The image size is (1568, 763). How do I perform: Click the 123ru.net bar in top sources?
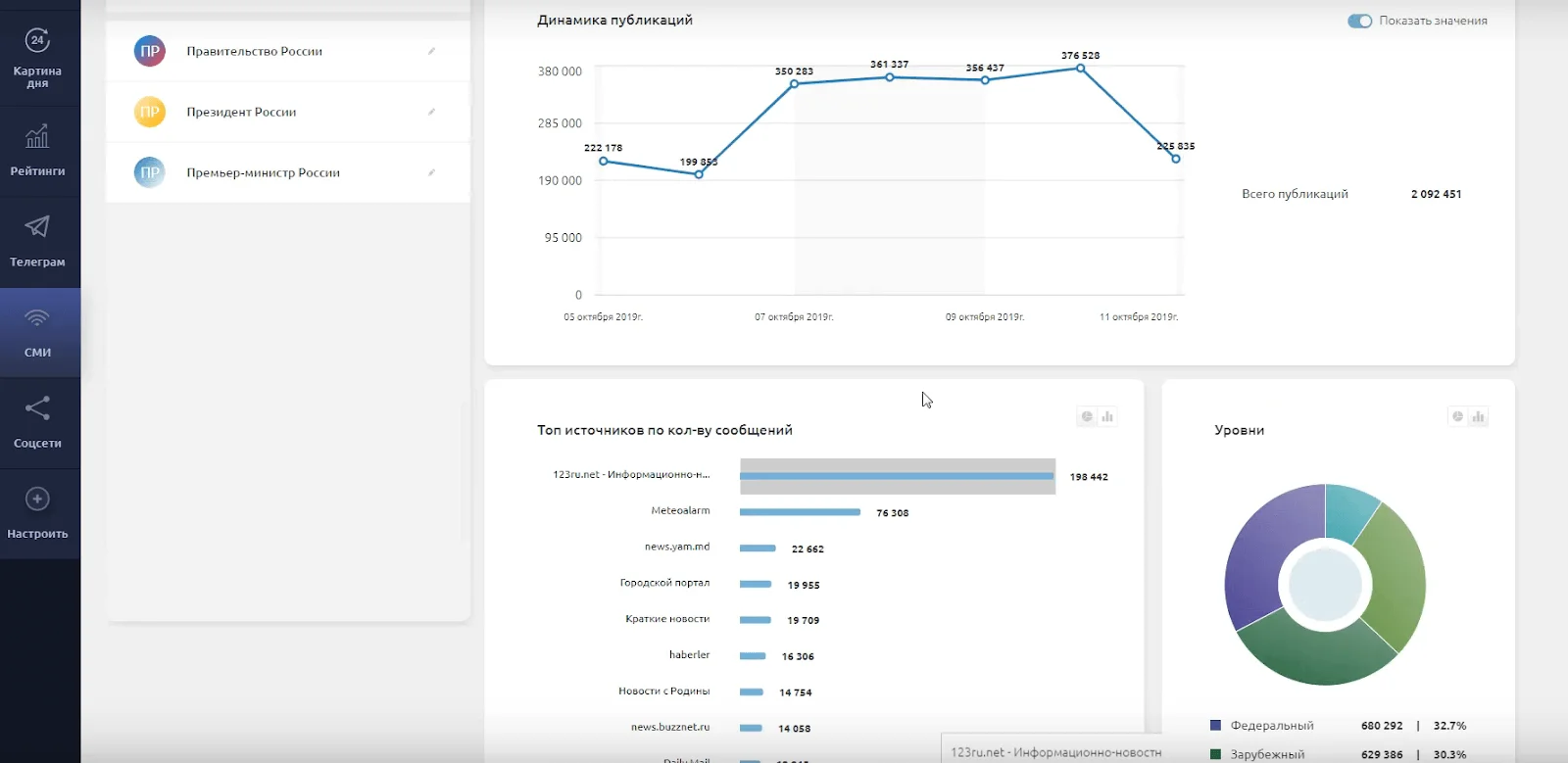coord(897,476)
